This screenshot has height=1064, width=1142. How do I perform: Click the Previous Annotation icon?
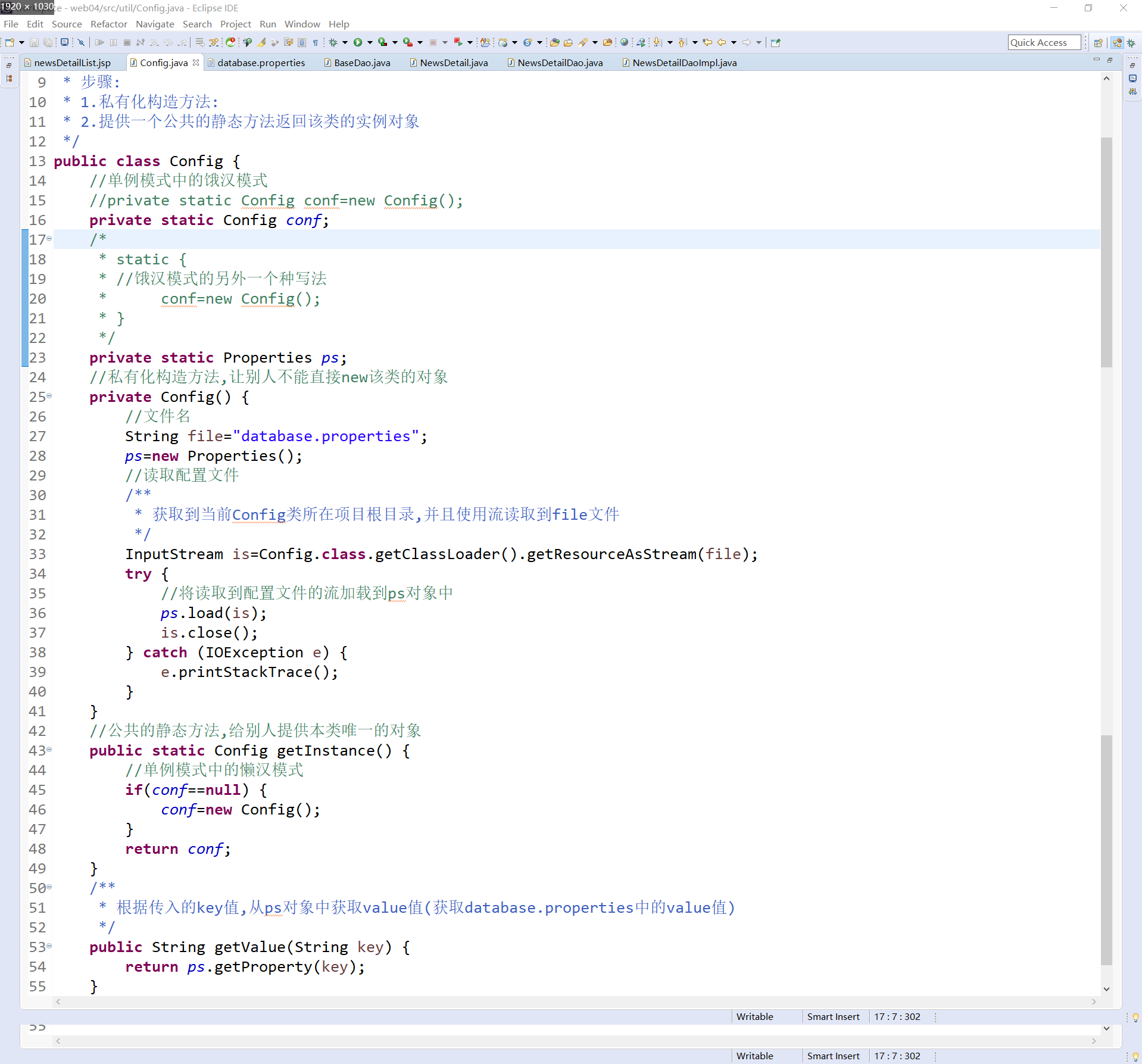click(x=682, y=42)
